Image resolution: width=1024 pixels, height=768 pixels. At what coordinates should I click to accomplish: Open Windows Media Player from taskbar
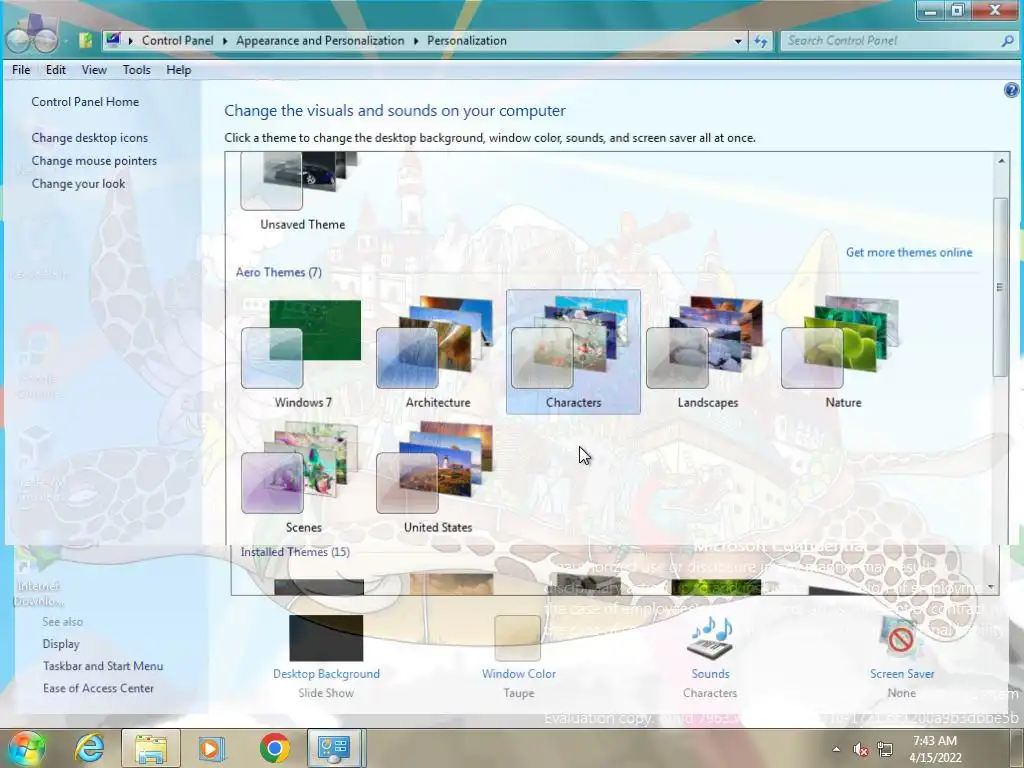(x=211, y=748)
